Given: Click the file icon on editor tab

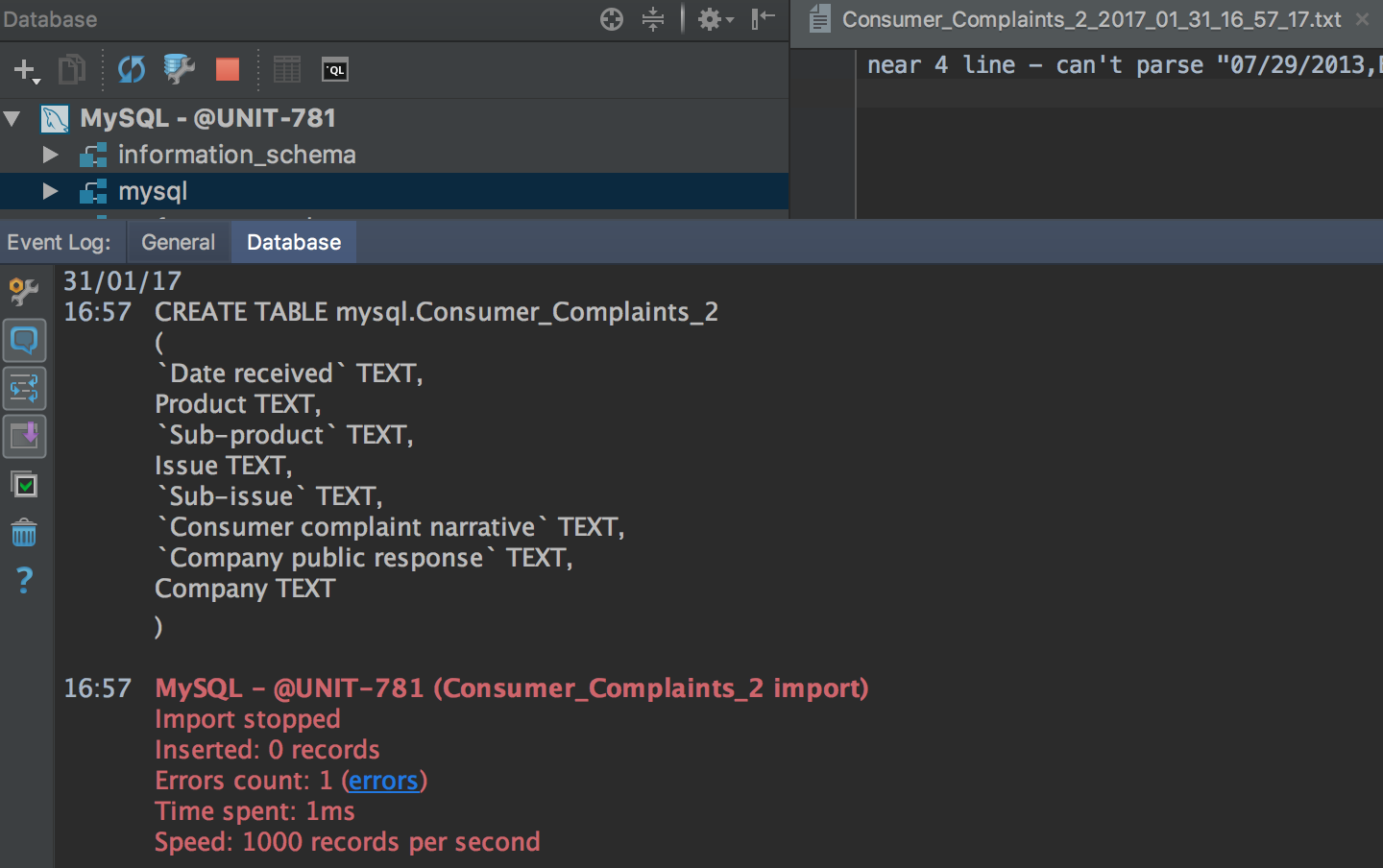Looking at the screenshot, I should (819, 19).
